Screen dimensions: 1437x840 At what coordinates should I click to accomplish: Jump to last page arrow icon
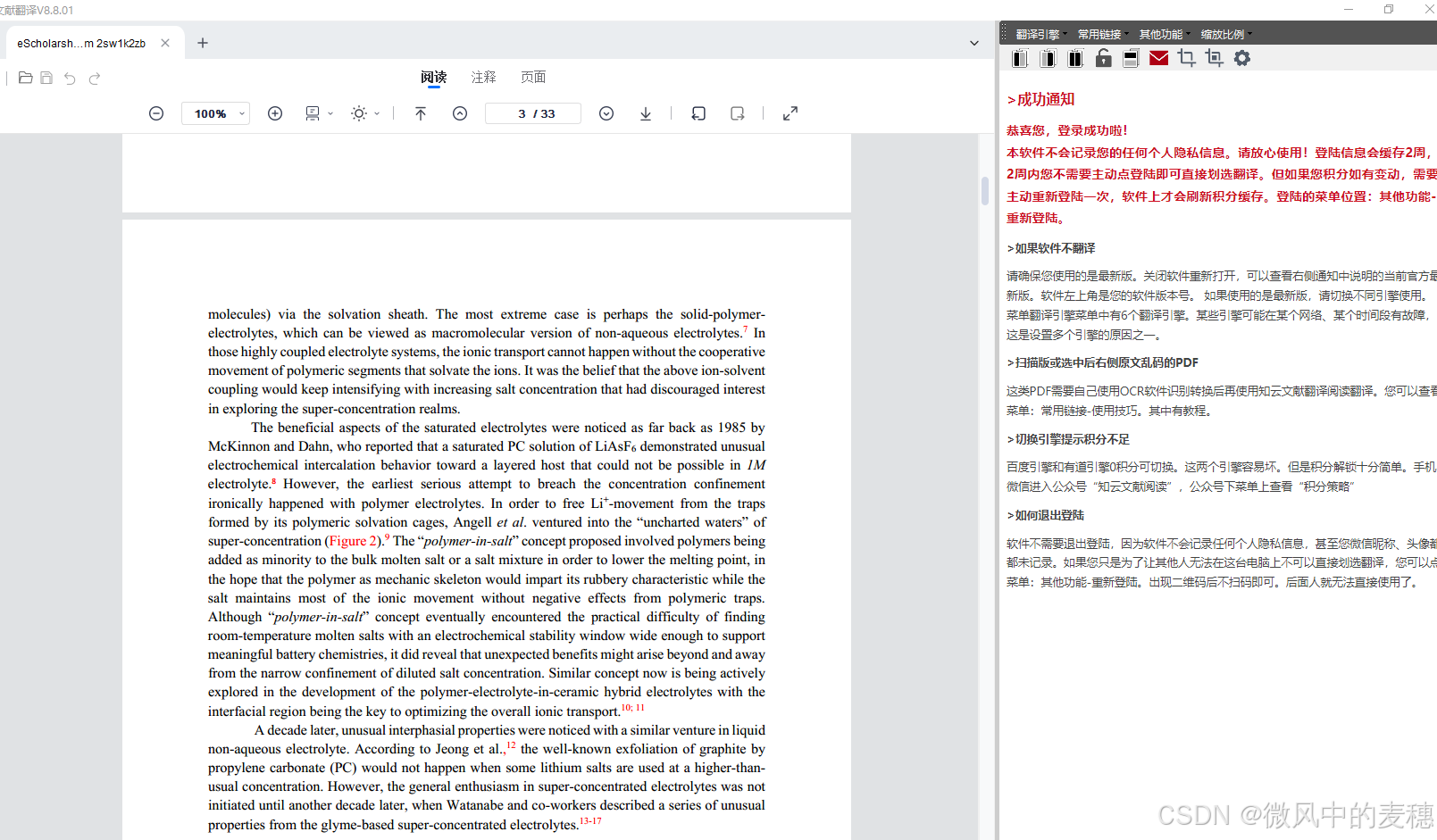pyautogui.click(x=646, y=113)
